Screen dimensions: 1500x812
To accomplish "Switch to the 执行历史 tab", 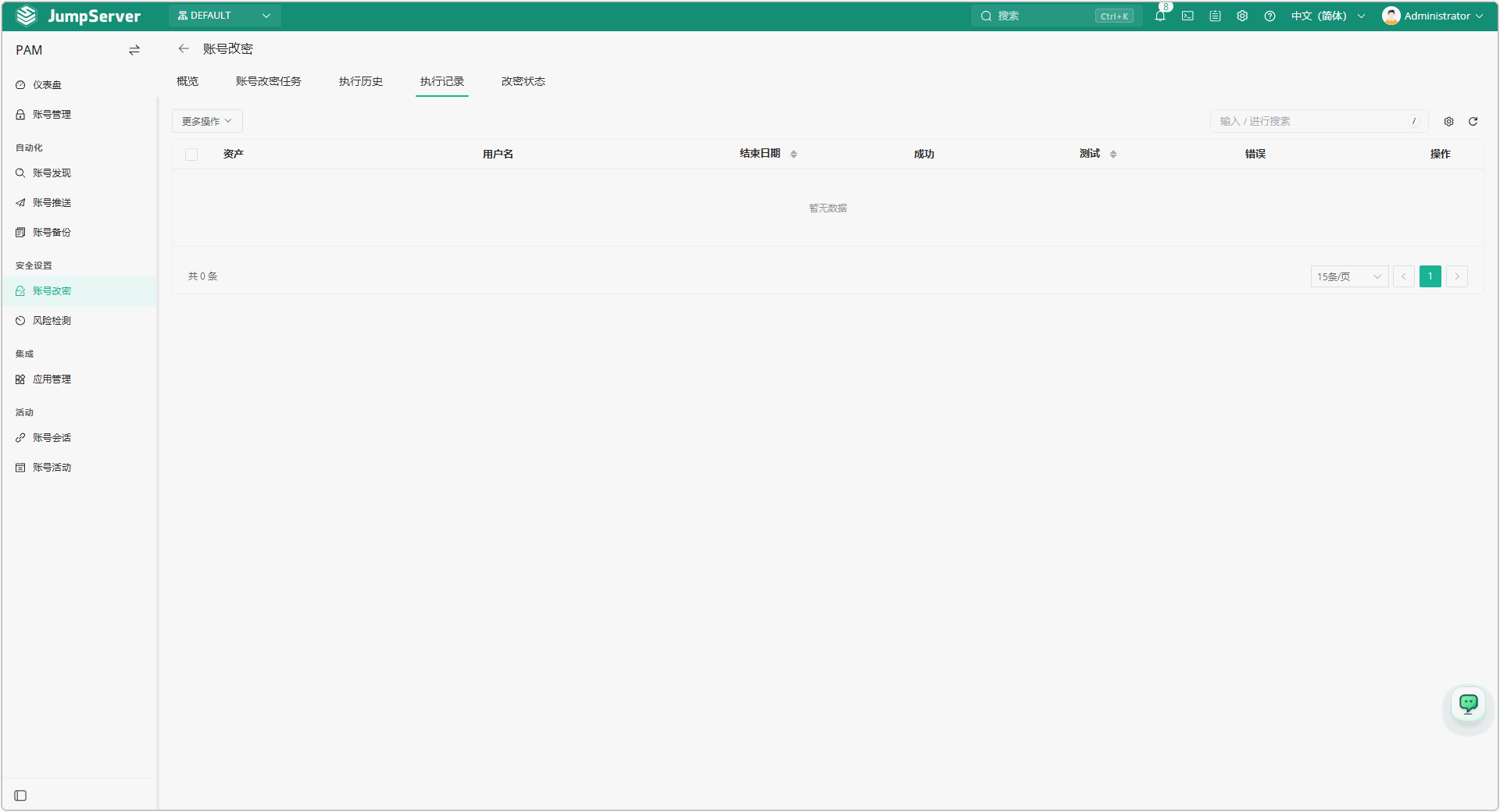I will 361,81.
